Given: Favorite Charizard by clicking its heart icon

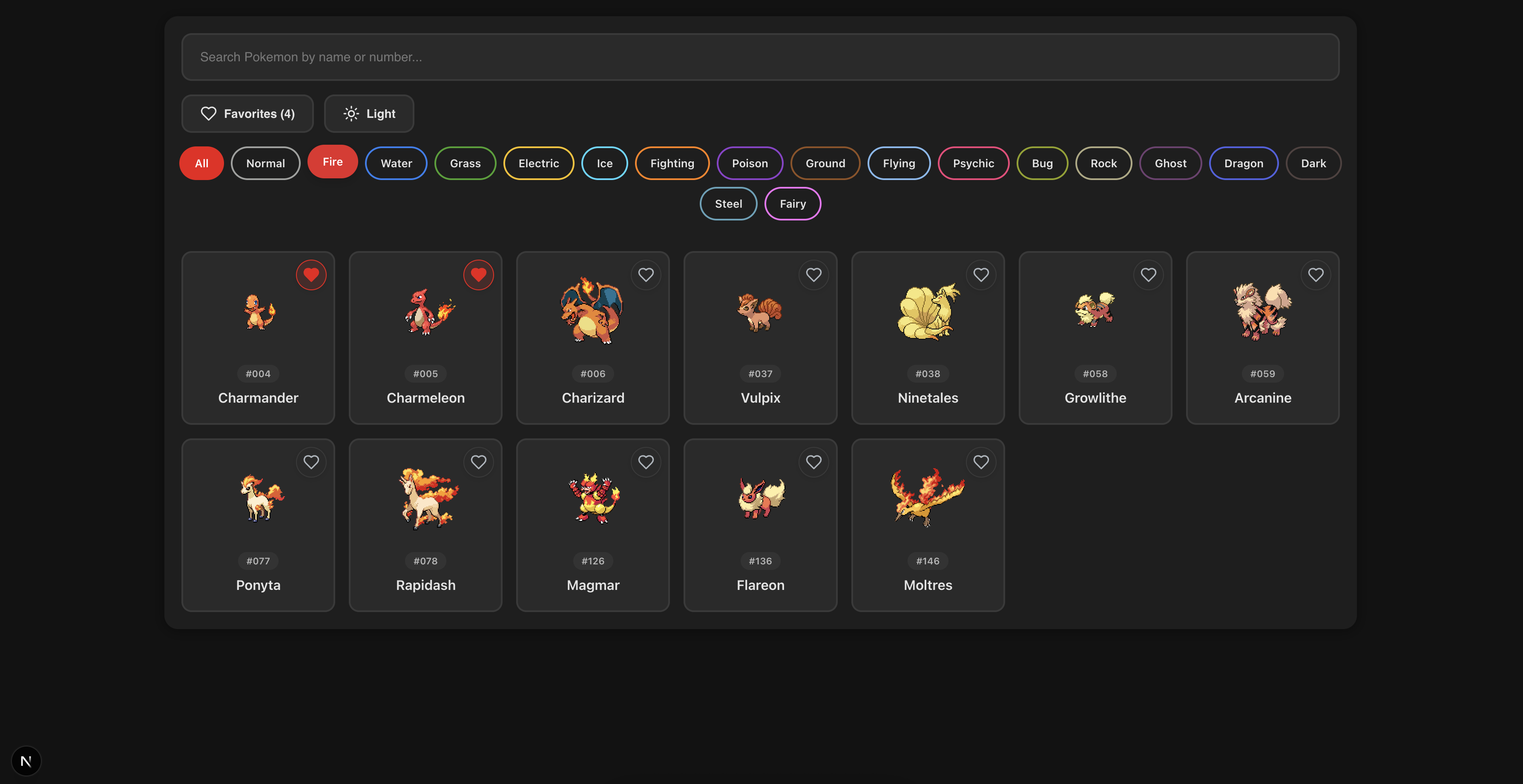Looking at the screenshot, I should pos(646,275).
